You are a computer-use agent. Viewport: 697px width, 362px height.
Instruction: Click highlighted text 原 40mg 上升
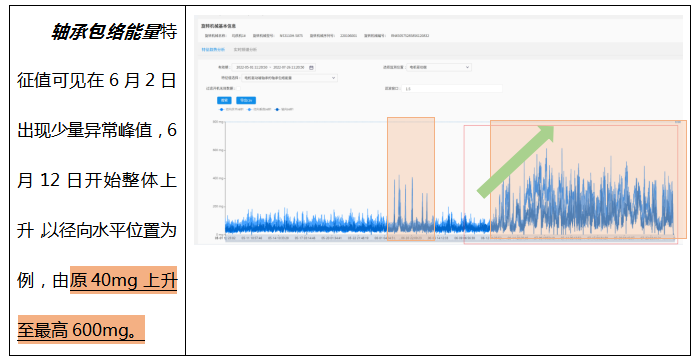(124, 281)
